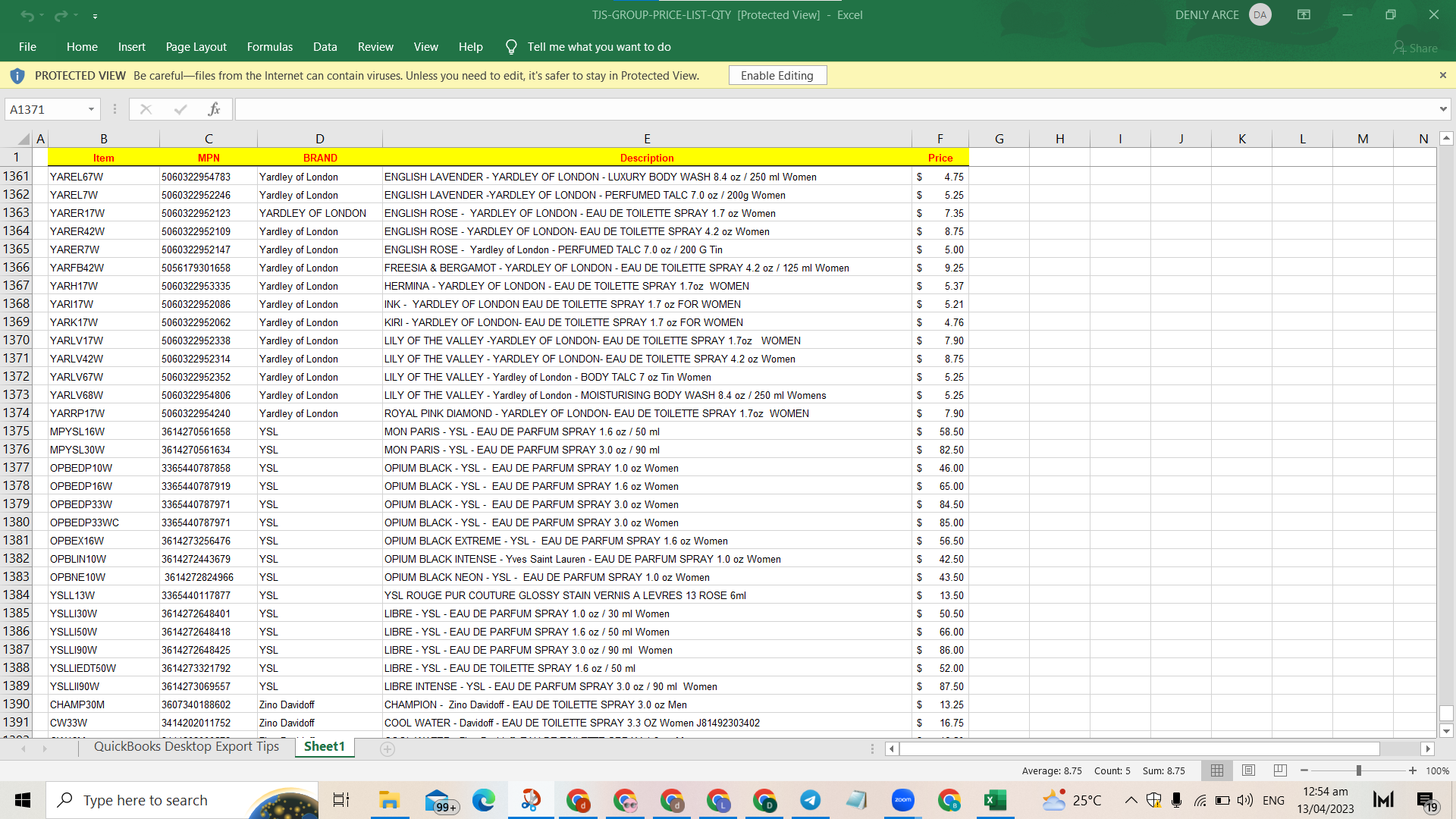Open Zoom from taskbar
The width and height of the screenshot is (1456, 819).
click(x=902, y=800)
